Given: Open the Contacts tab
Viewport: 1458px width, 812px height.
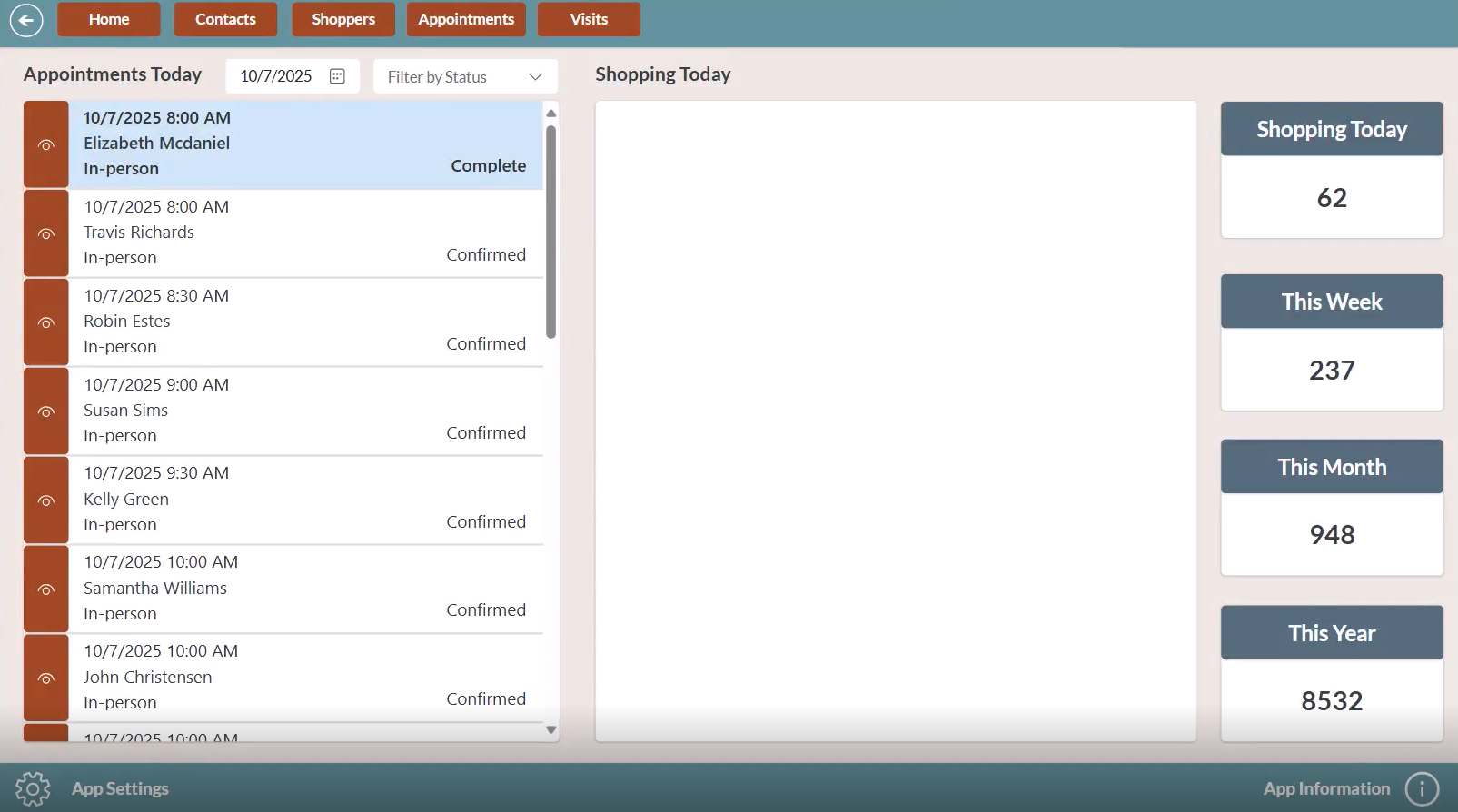Looking at the screenshot, I should (x=225, y=19).
